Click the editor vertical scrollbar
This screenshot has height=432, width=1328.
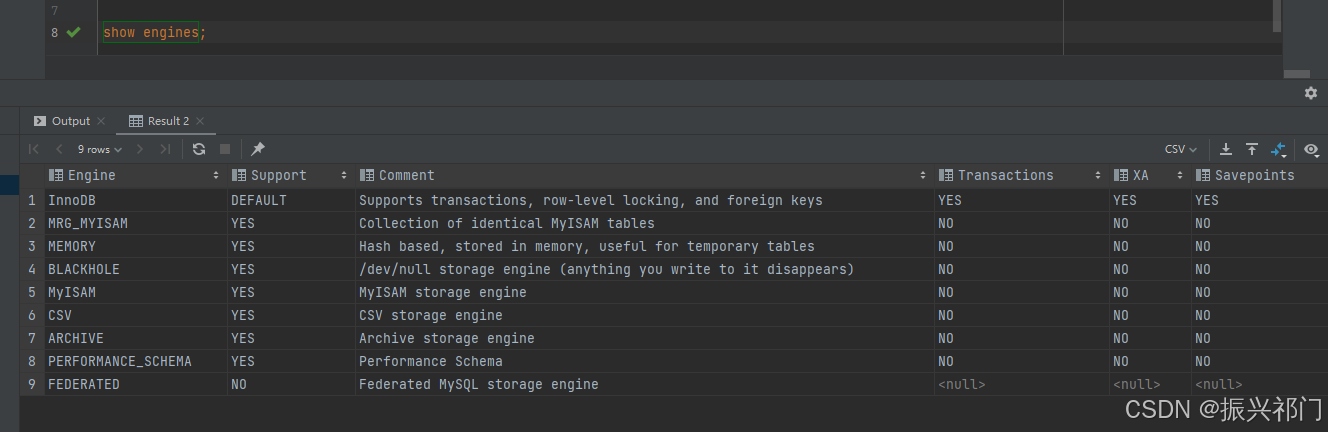pyautogui.click(x=1276, y=16)
